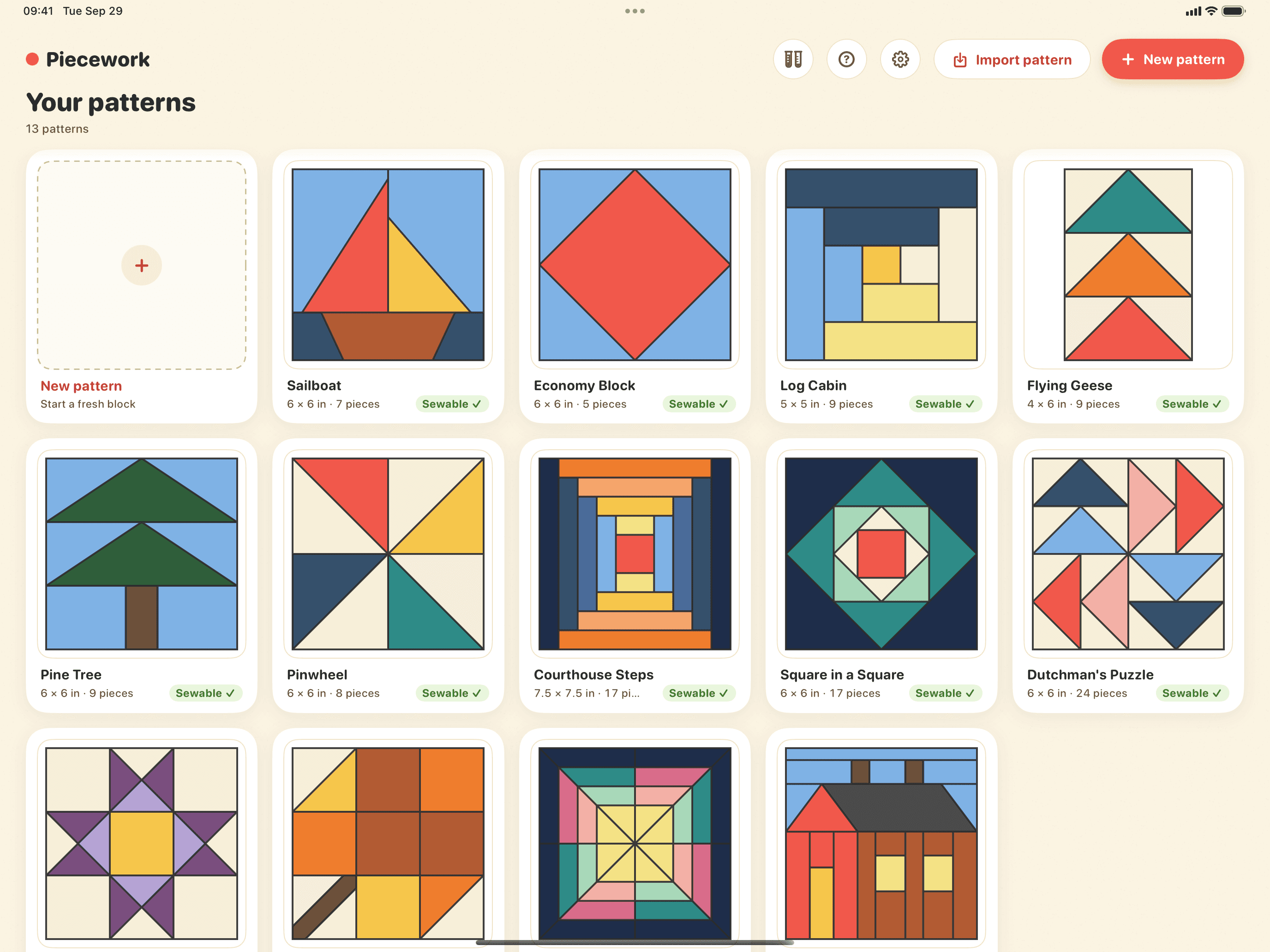Open the spiderweb kaleidoscope block thumbnail

click(x=635, y=843)
